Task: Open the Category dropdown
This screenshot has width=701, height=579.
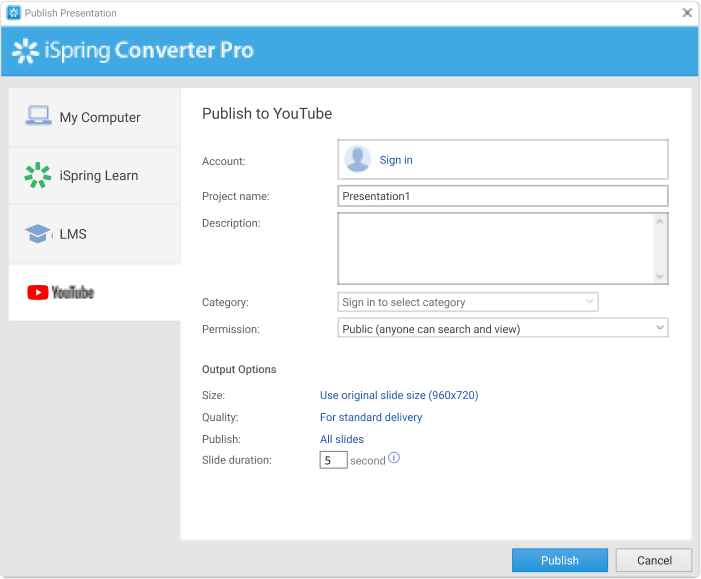Action: click(468, 302)
